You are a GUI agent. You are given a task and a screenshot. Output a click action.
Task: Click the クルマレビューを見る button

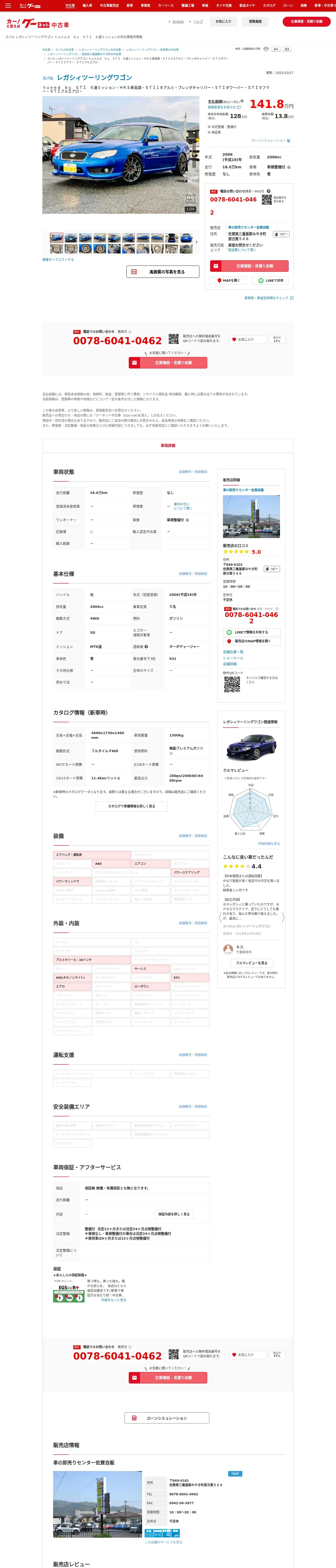coord(251,963)
